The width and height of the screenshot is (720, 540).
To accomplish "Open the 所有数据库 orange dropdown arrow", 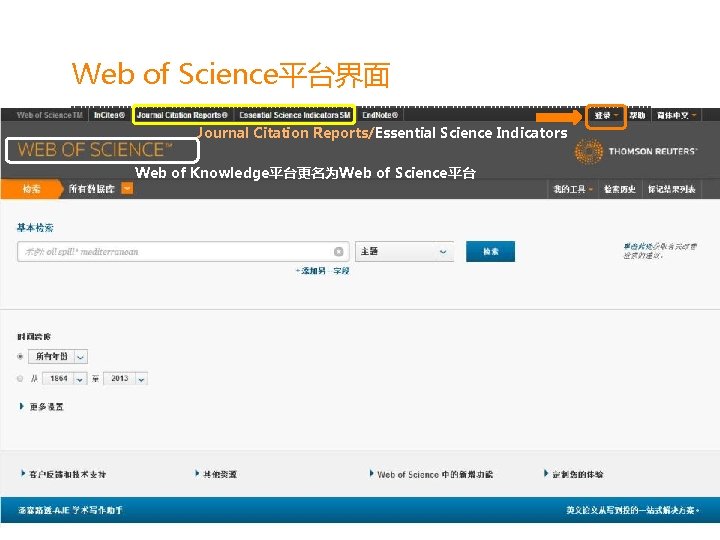I will pos(127,189).
